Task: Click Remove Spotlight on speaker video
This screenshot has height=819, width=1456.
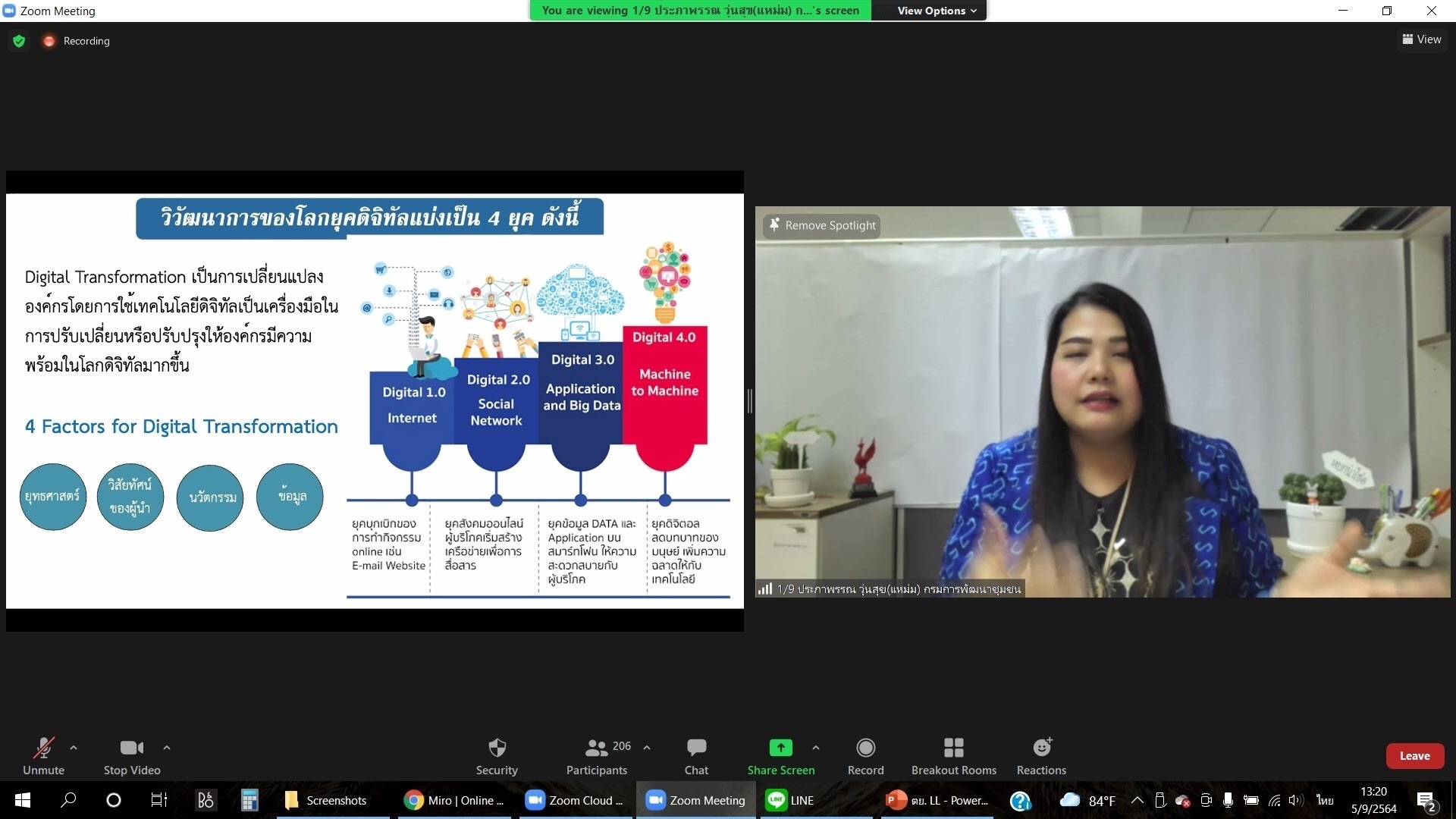Action: point(821,225)
